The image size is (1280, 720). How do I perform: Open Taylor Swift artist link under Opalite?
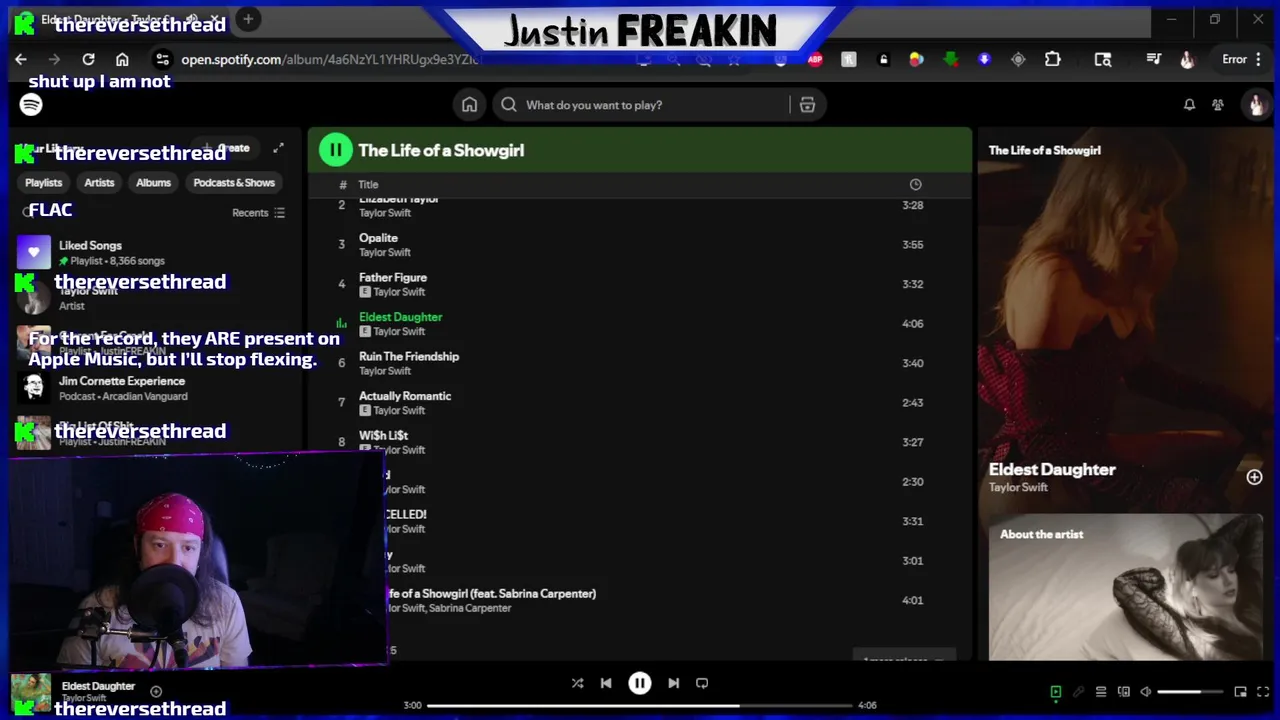[x=385, y=252]
